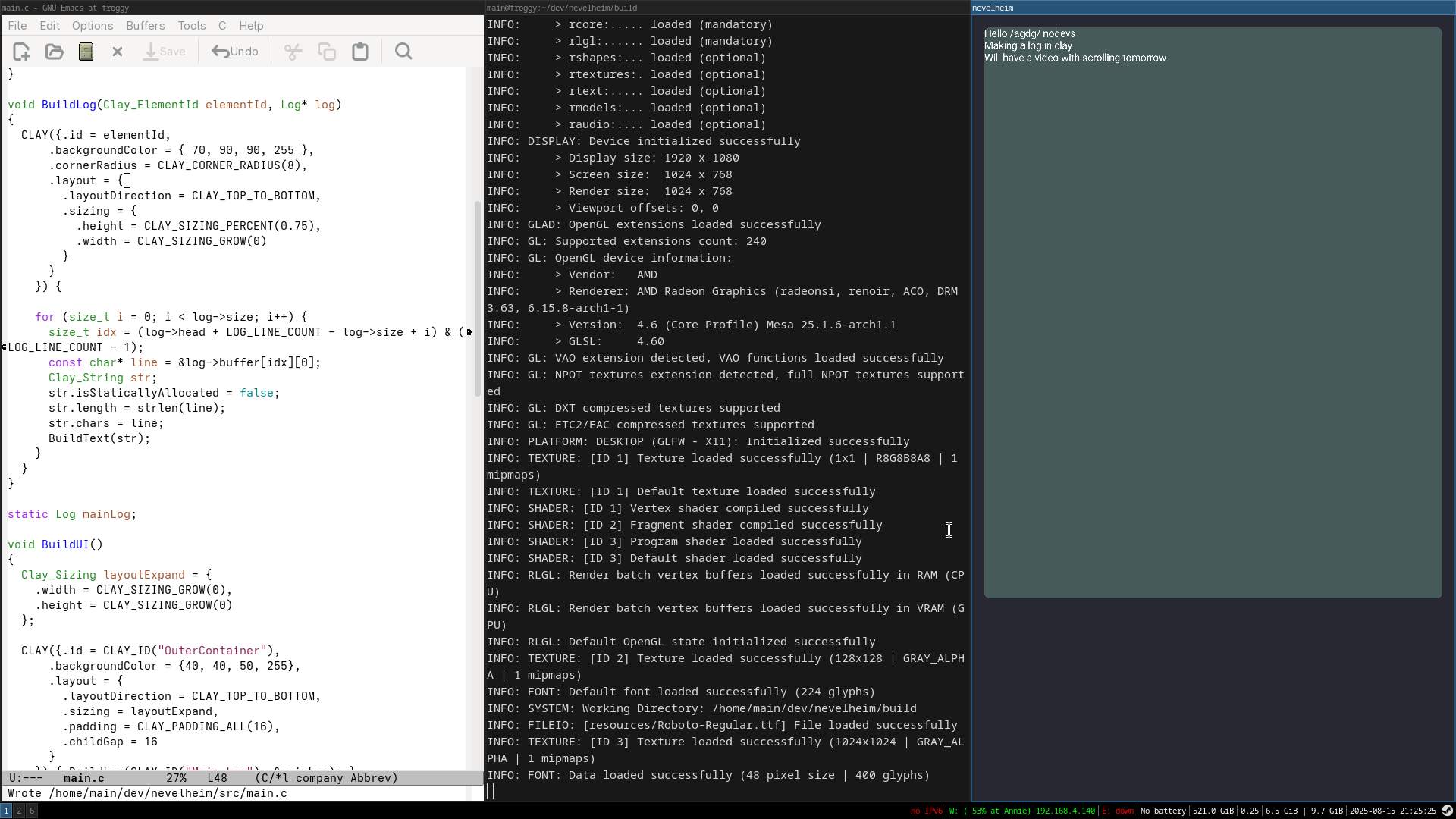The height and width of the screenshot is (819, 1456).
Task: Open the C mode menu
Action: click(x=222, y=25)
